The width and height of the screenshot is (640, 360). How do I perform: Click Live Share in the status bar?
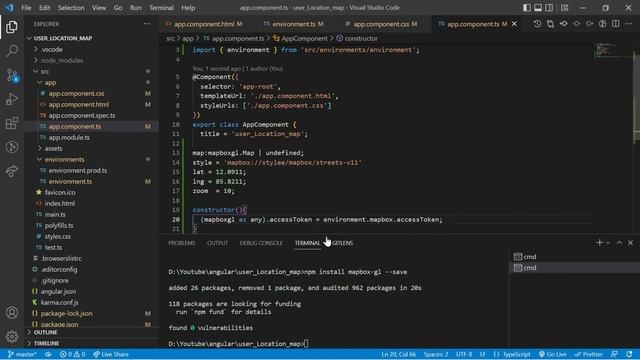111,354
